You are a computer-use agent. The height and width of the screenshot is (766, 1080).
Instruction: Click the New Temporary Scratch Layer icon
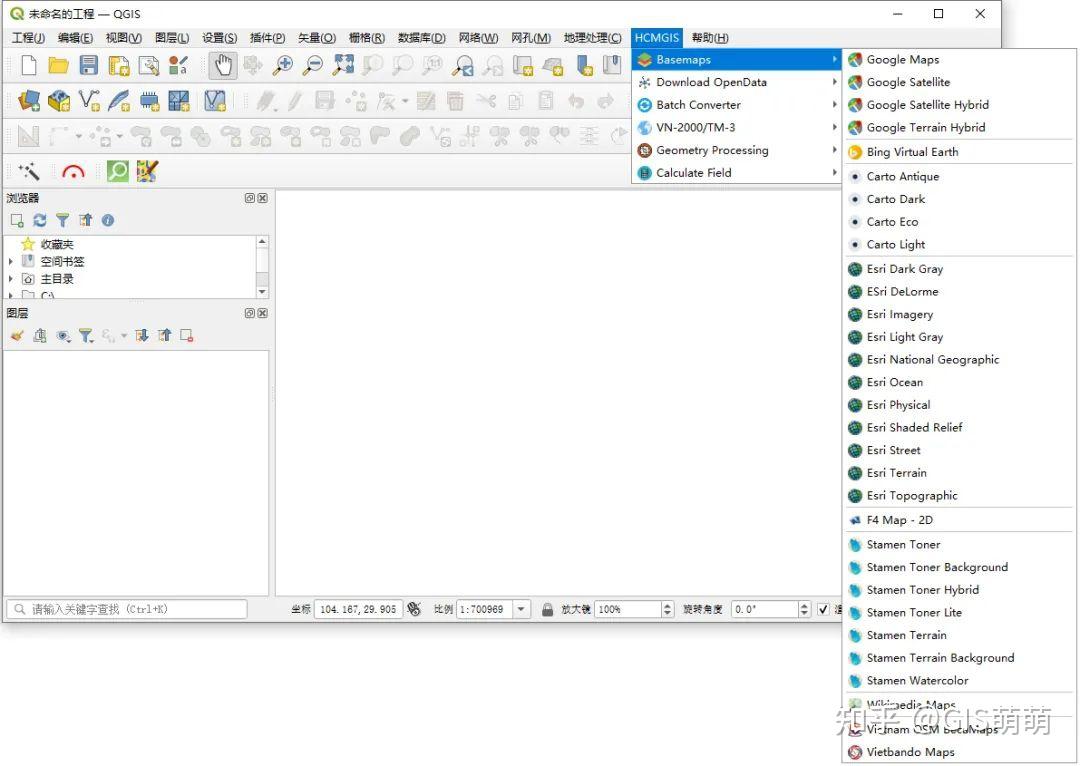click(x=149, y=101)
